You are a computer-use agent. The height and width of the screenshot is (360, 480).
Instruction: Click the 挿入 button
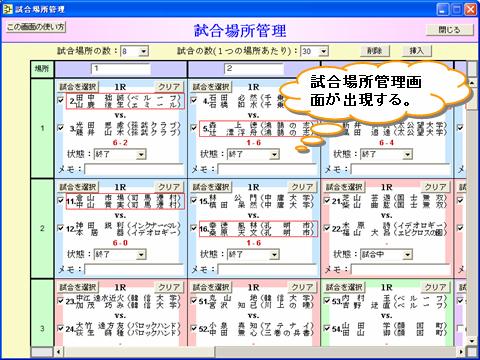click(416, 51)
